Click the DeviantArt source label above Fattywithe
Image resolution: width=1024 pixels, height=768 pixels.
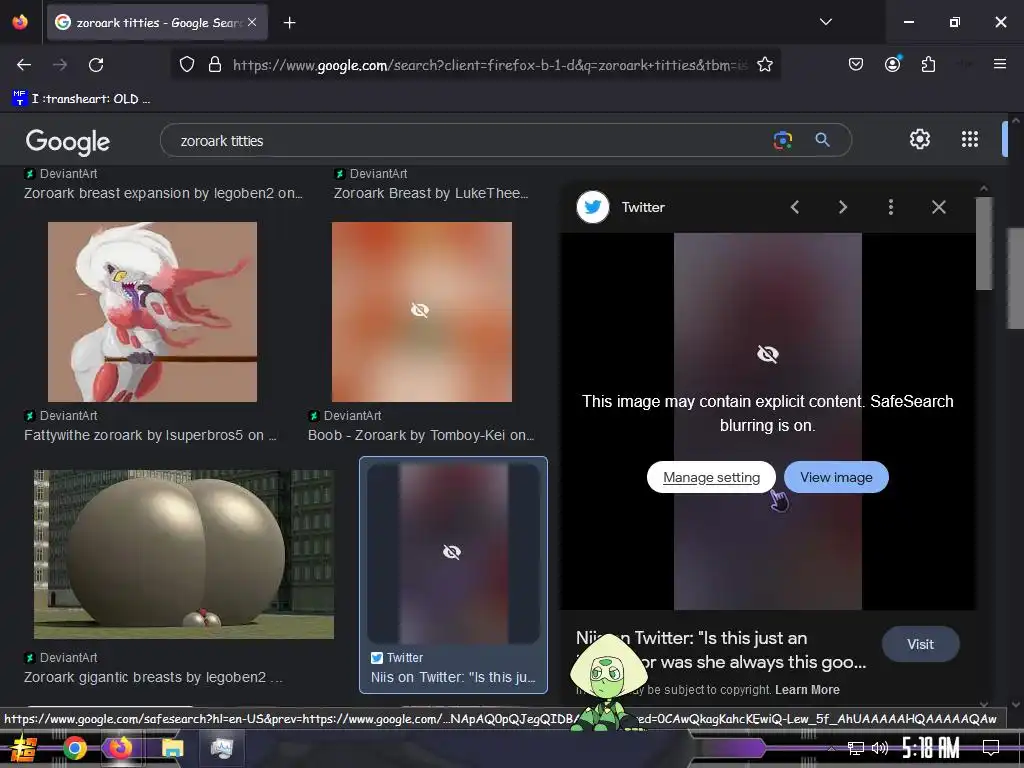61,415
